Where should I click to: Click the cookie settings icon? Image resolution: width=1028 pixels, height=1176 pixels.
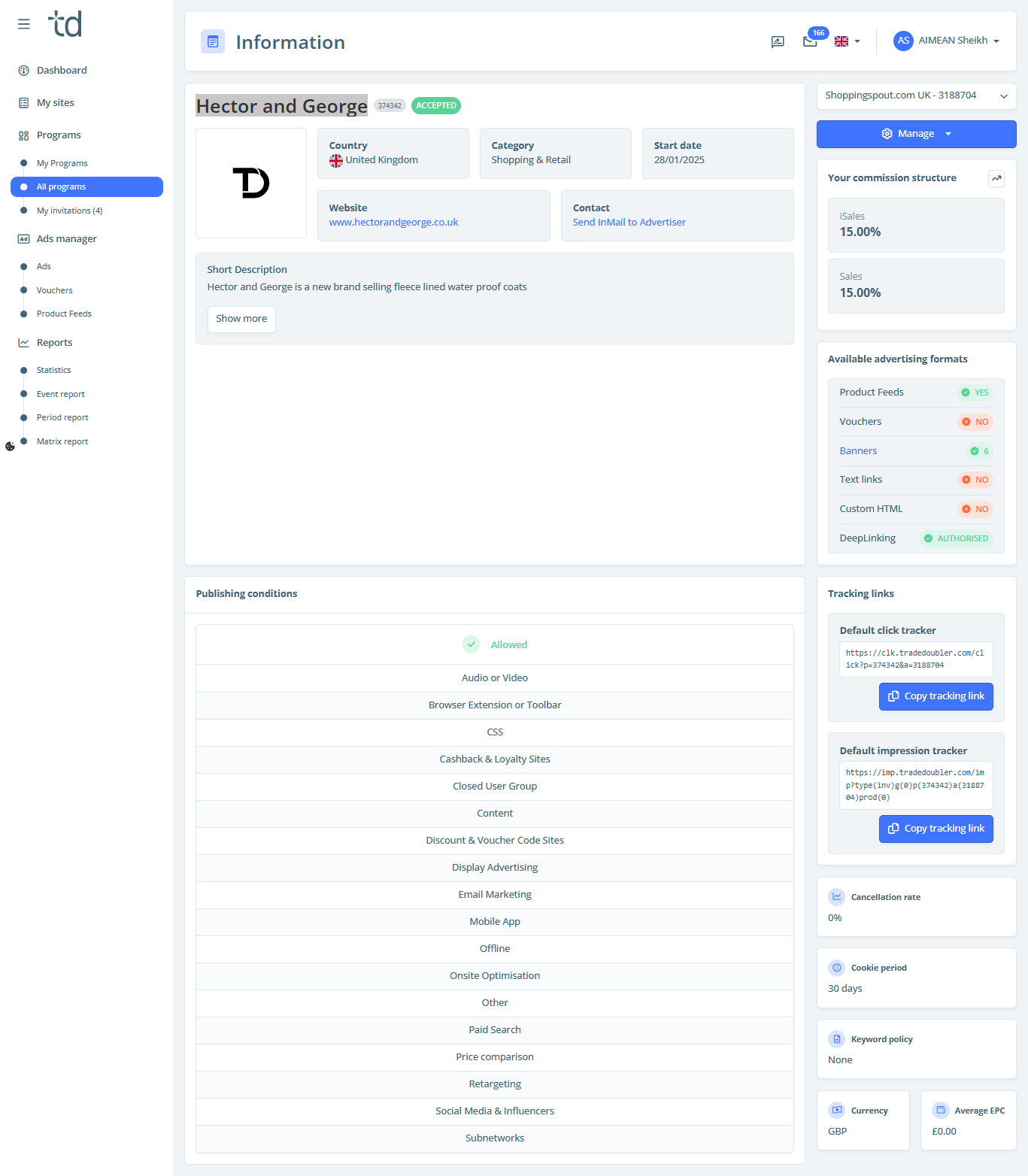[10, 446]
